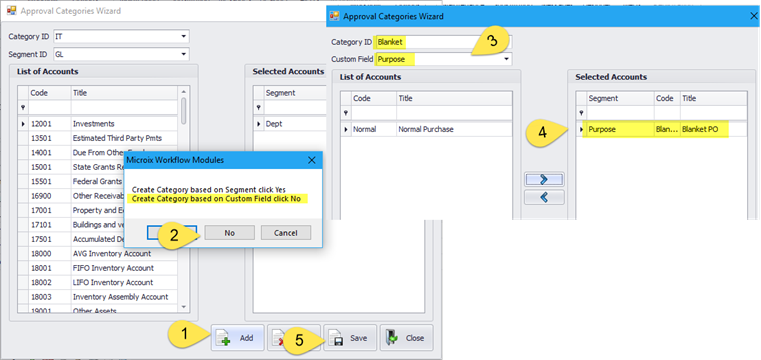761x360 pixels.
Task: Select the 17501 Accumulated row
Action: point(71,239)
